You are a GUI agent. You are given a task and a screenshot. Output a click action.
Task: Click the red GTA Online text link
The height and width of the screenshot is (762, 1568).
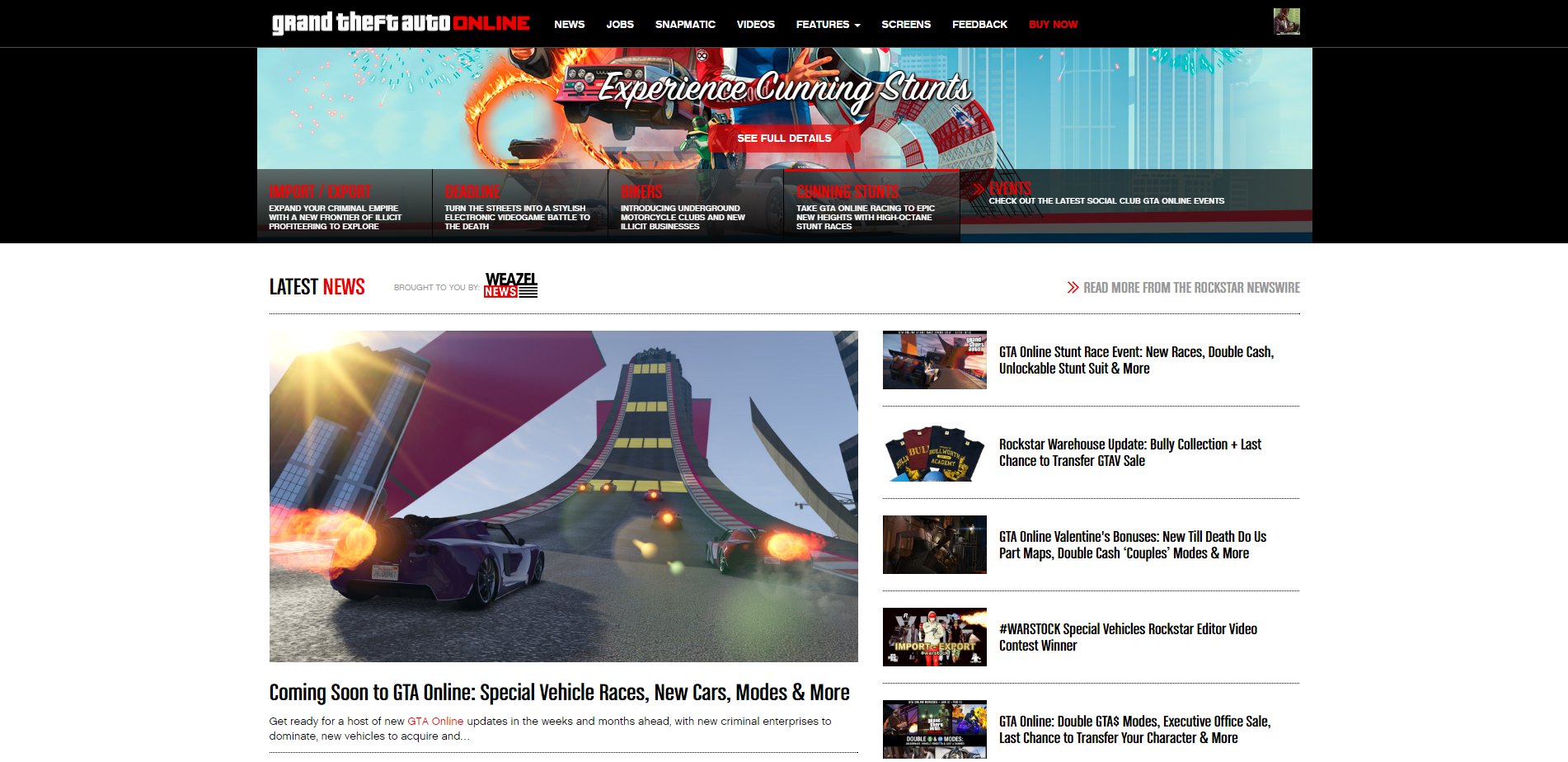[435, 722]
